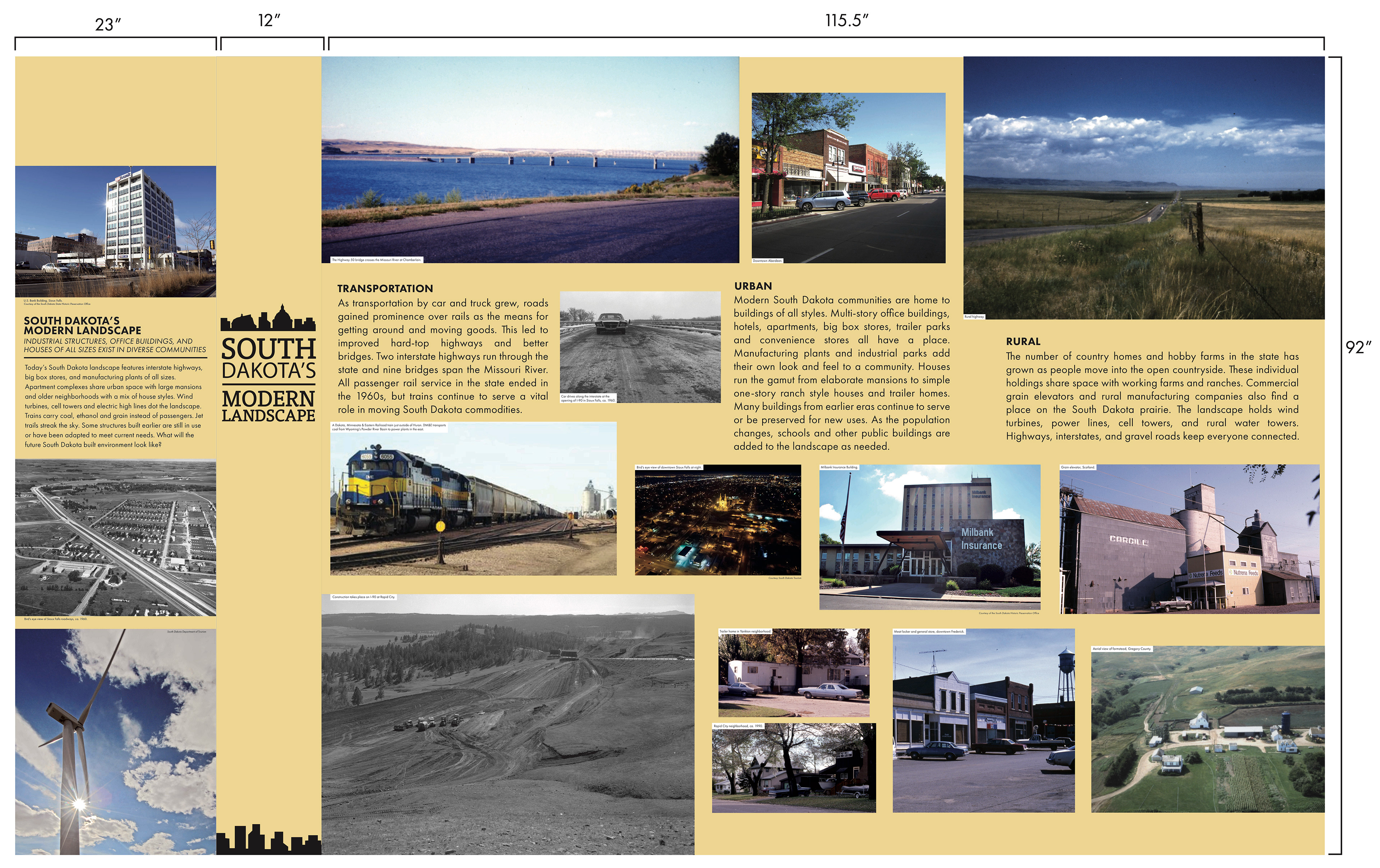The image size is (1380, 868).
Task: Click the "Courtesy South Dakota Tourism" credit line
Action: coord(785,578)
